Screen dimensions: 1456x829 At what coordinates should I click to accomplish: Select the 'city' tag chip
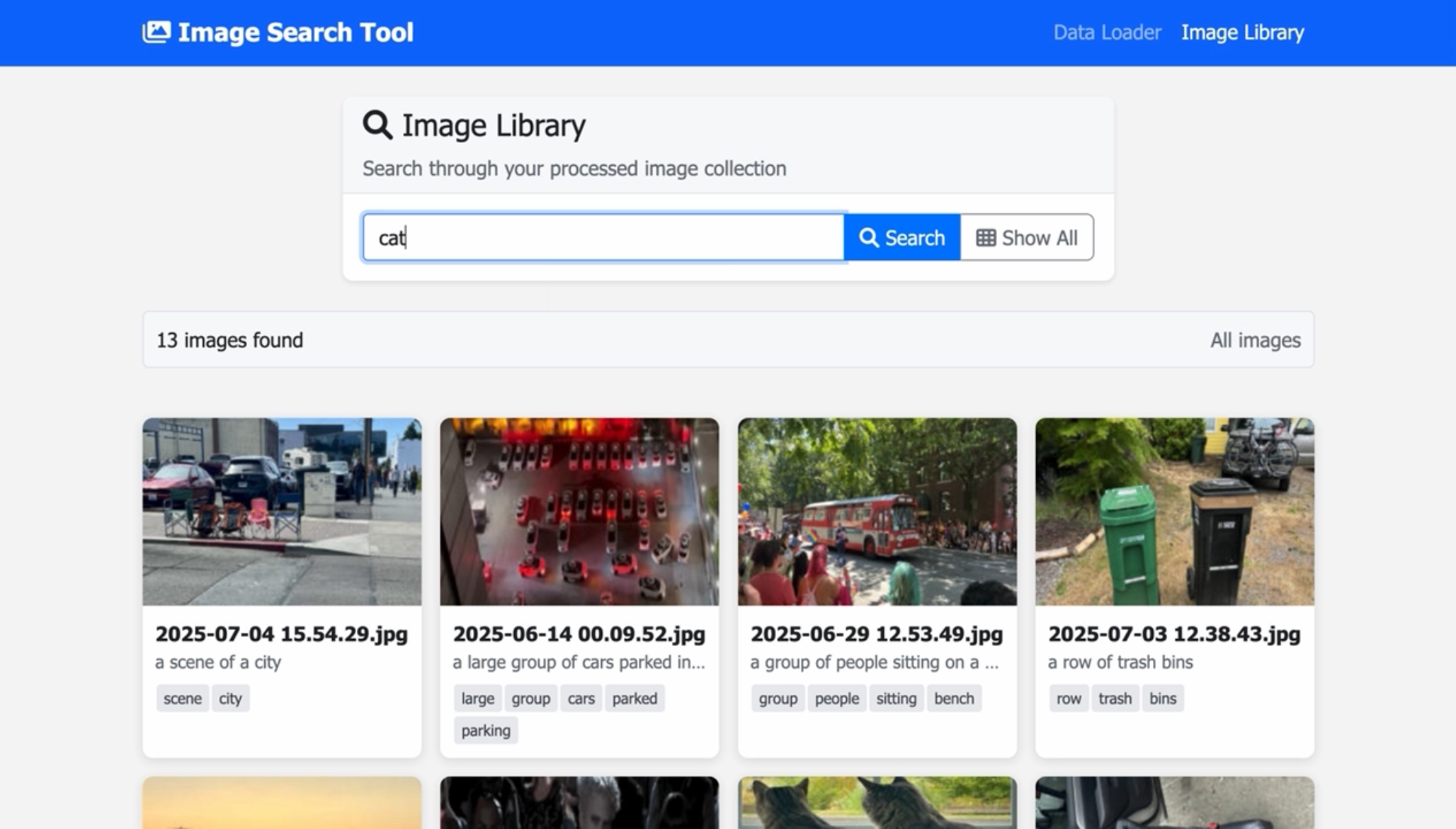click(230, 698)
